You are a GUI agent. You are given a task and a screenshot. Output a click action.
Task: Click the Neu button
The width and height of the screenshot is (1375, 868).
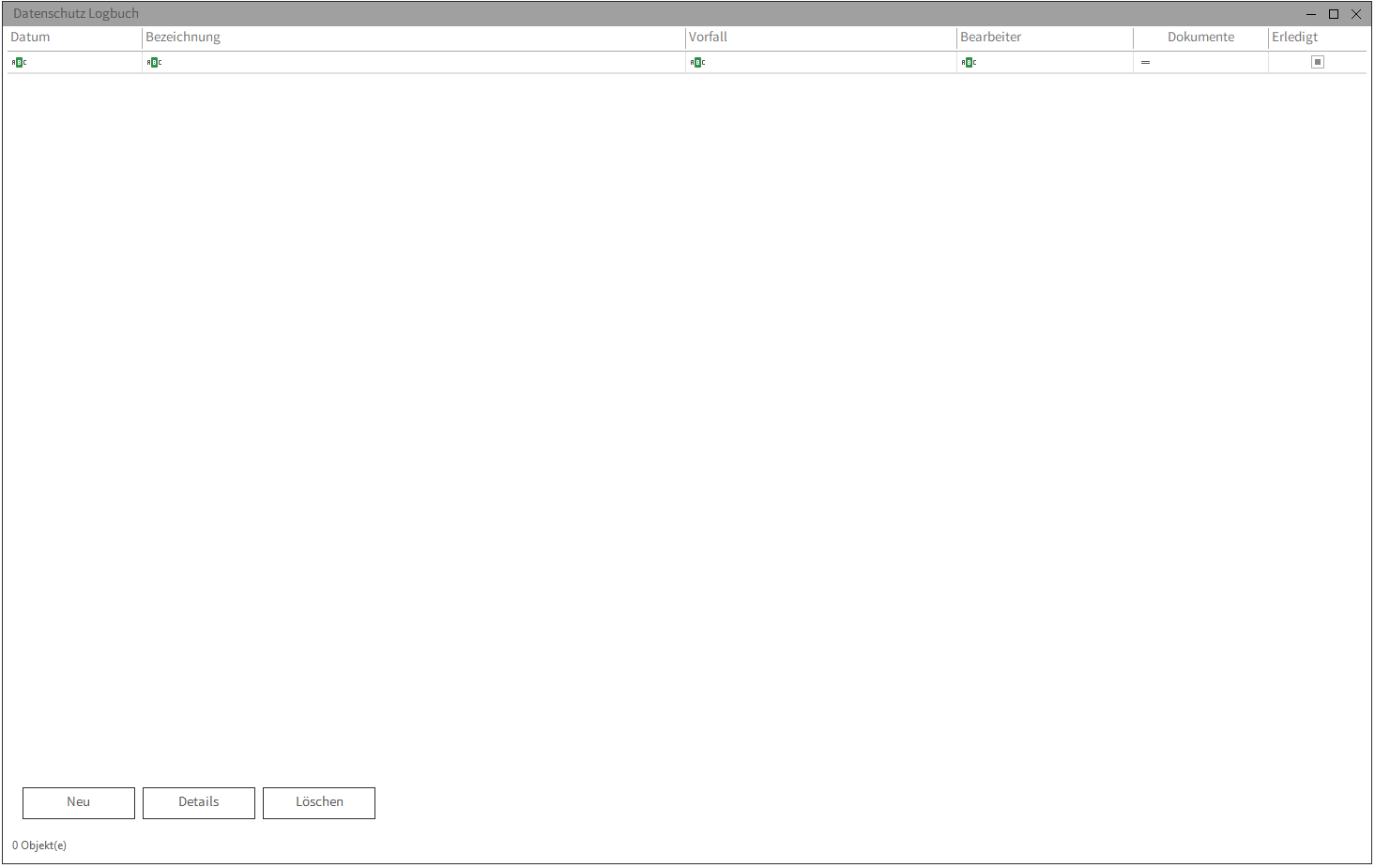pos(79,802)
